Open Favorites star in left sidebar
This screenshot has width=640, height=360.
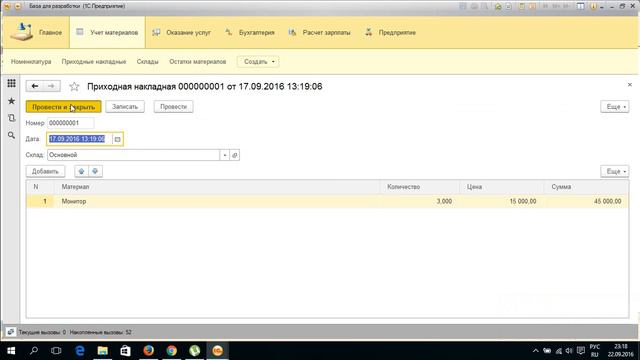[x=11, y=101]
